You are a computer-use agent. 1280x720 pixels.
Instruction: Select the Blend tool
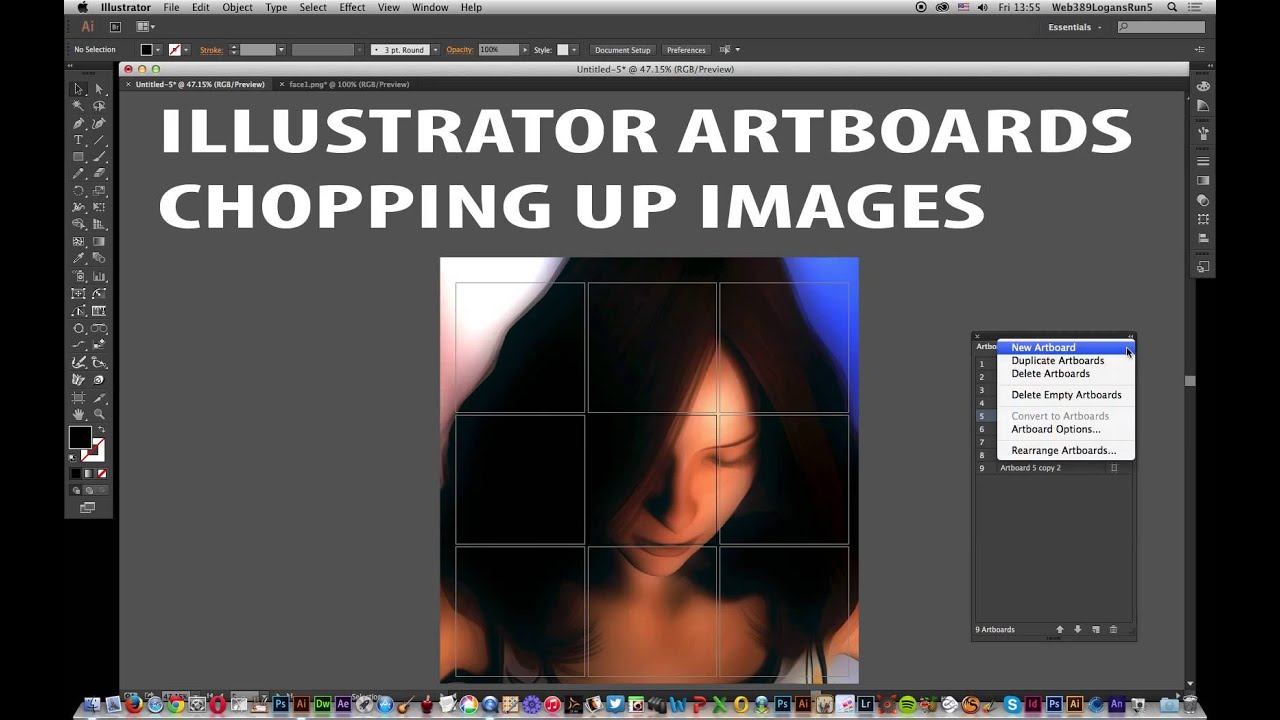pos(99,259)
